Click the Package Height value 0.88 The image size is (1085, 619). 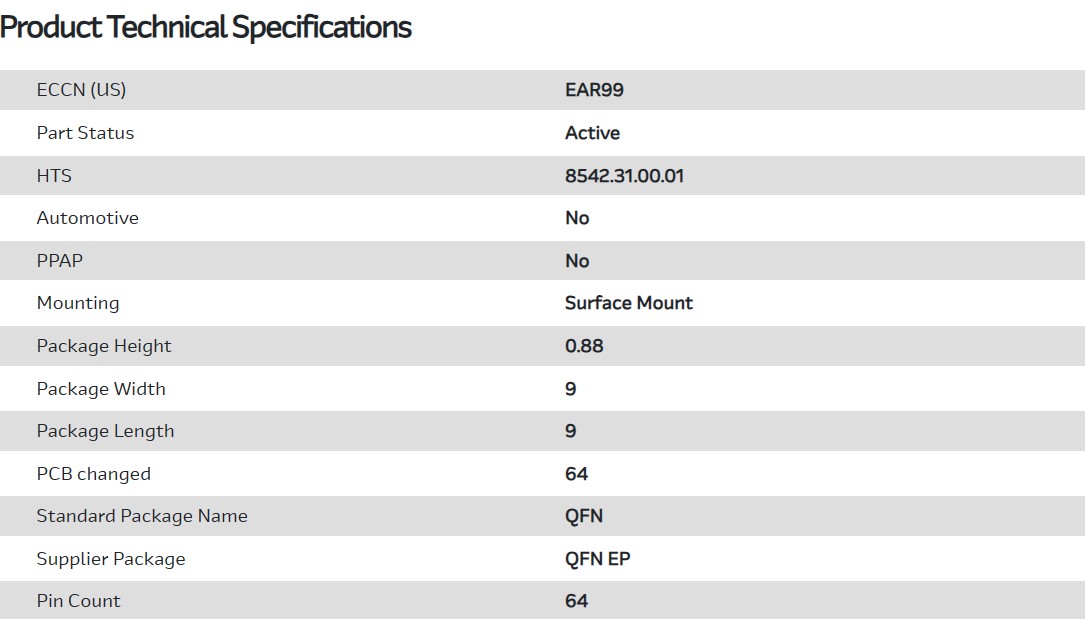(x=584, y=346)
